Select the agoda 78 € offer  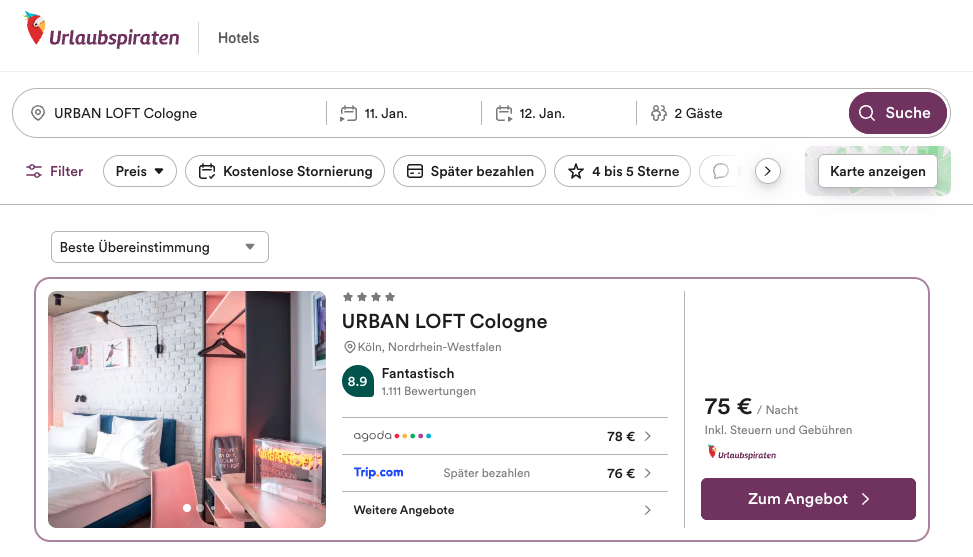point(504,436)
